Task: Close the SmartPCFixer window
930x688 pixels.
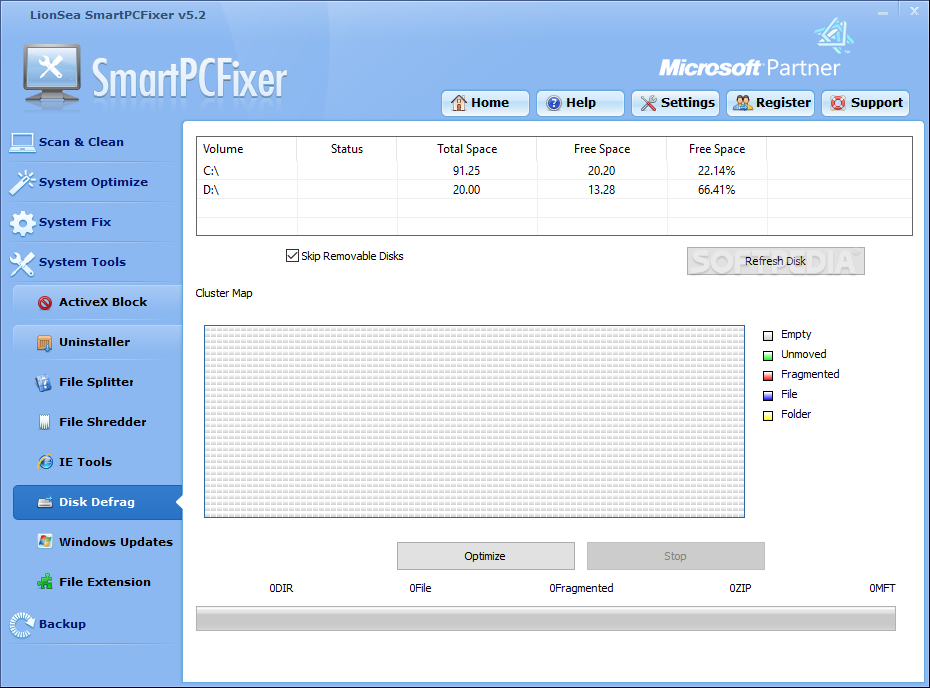Action: 915,11
